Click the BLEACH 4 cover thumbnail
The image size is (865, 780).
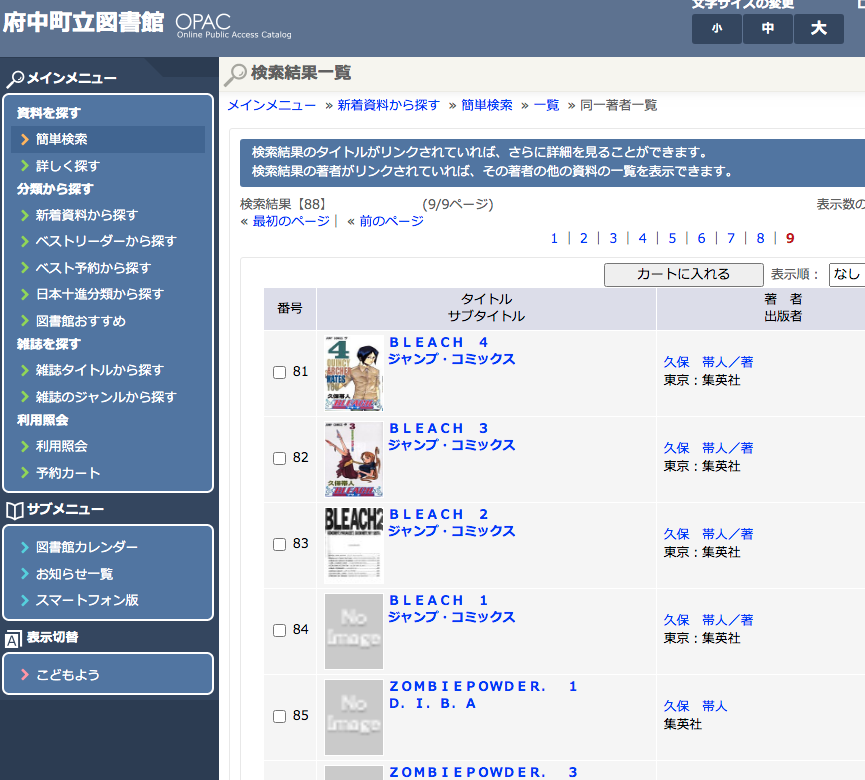tap(353, 372)
